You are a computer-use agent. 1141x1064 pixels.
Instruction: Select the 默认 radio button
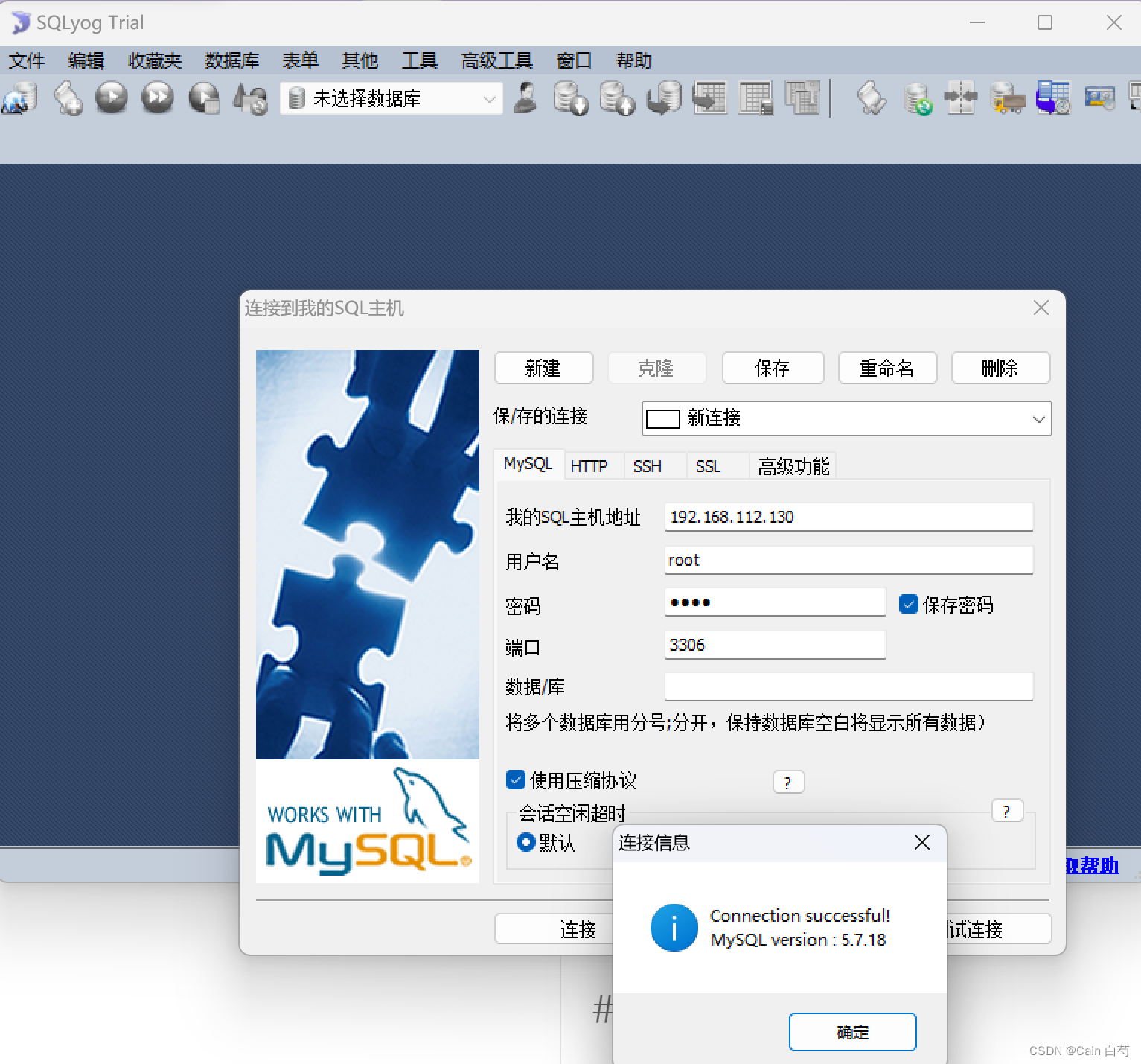tap(525, 842)
